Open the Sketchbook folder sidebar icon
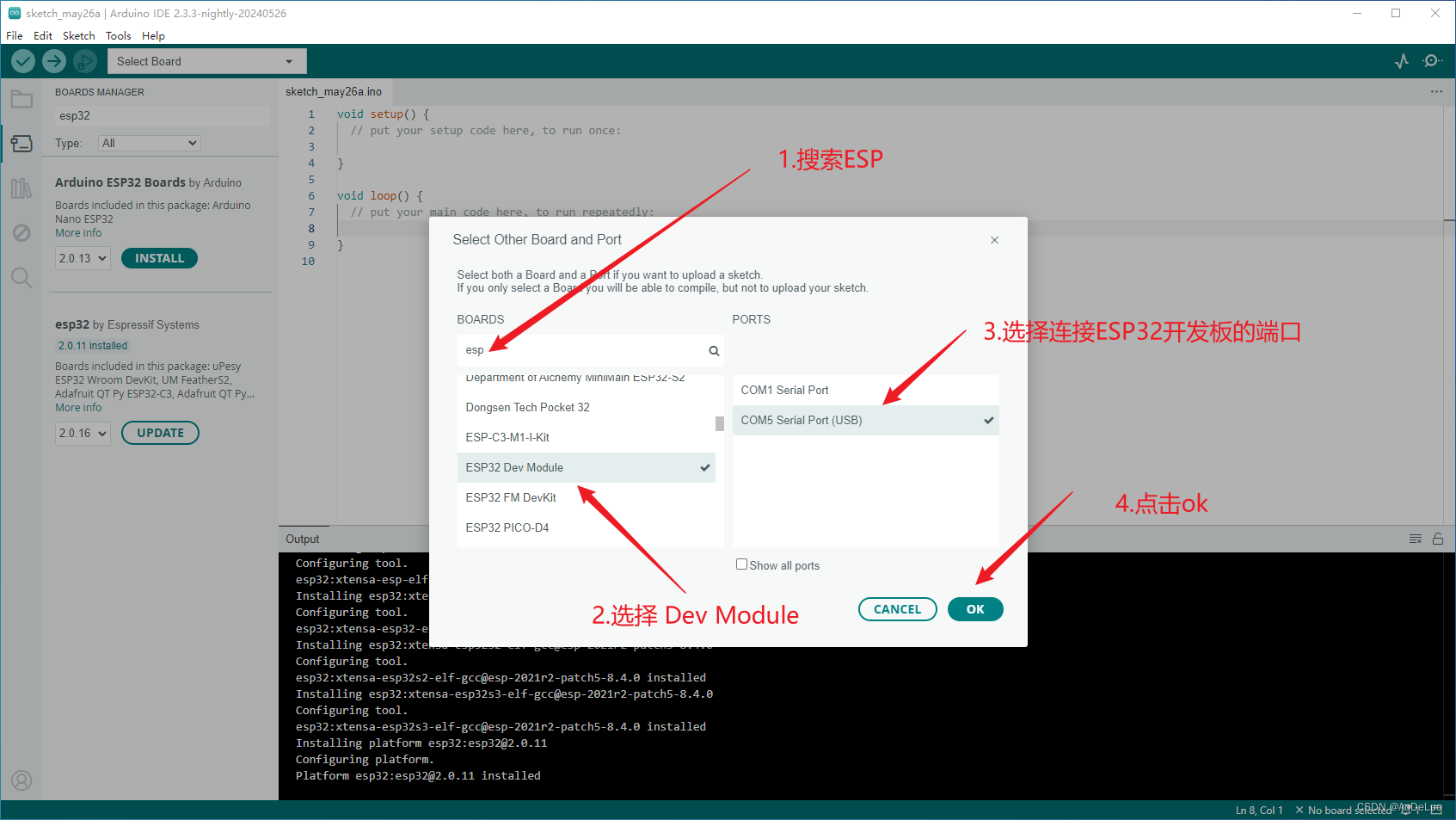Screen dimensions: 1456x820 pyautogui.click(x=22, y=99)
